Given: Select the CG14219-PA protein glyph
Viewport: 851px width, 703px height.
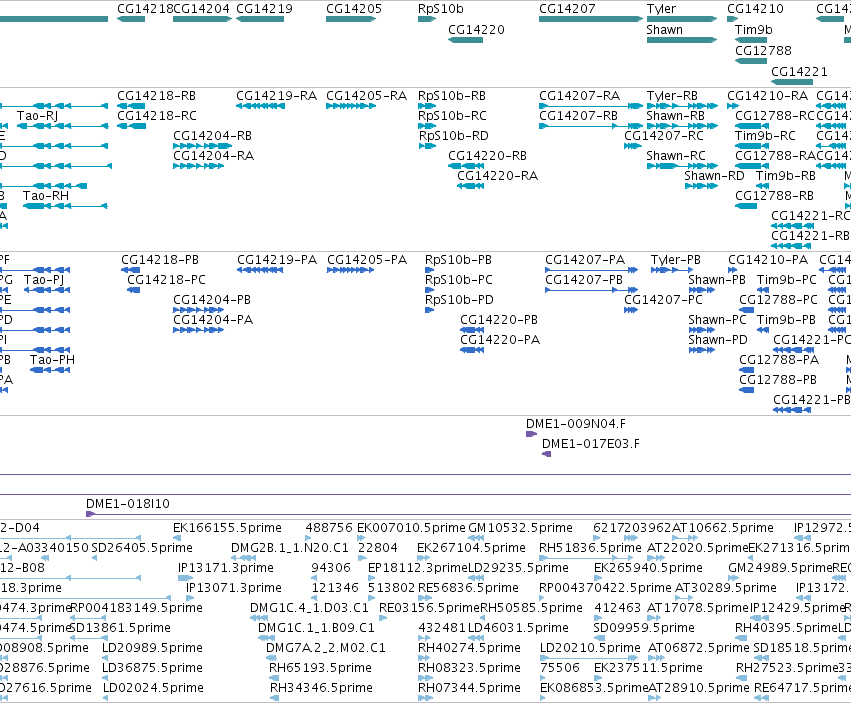Looking at the screenshot, I should (261, 270).
